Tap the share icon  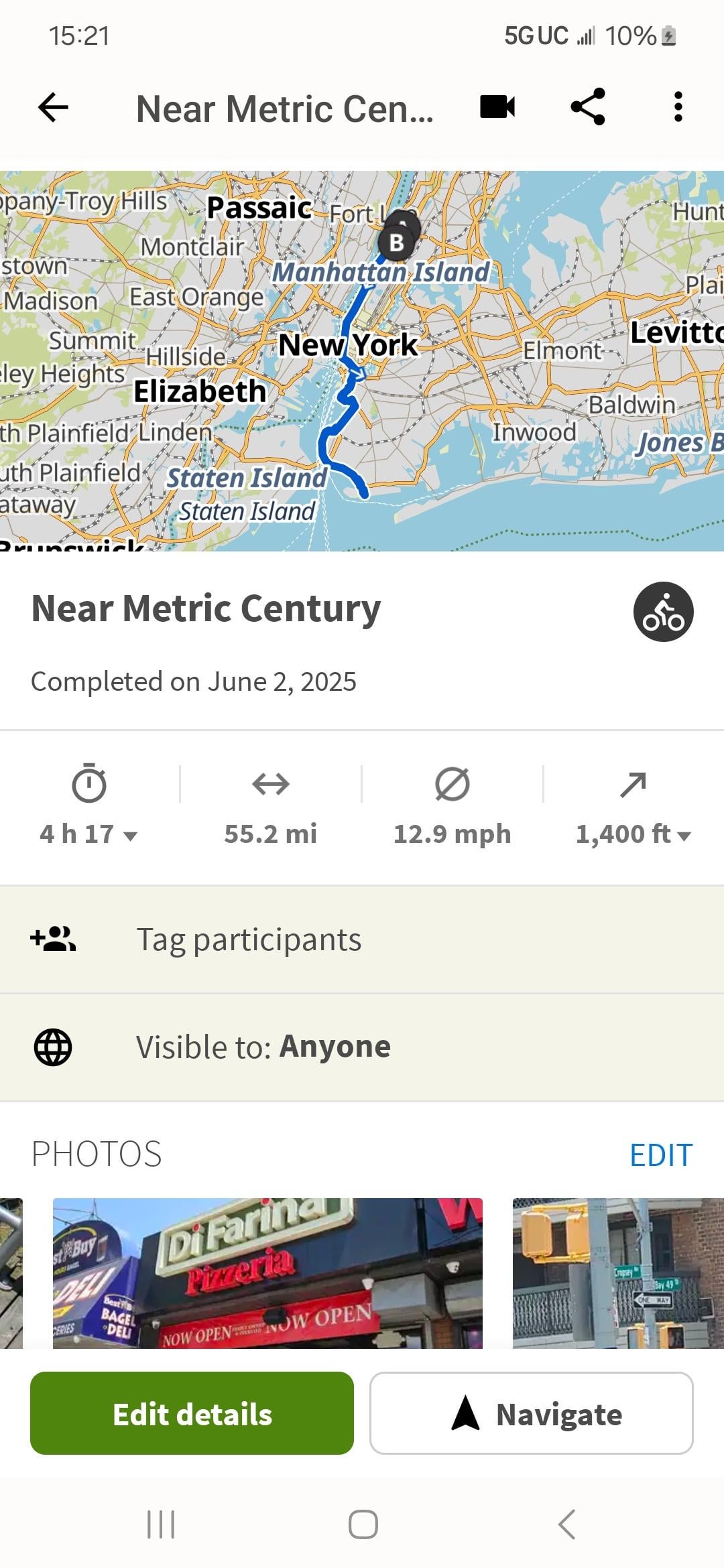588,107
